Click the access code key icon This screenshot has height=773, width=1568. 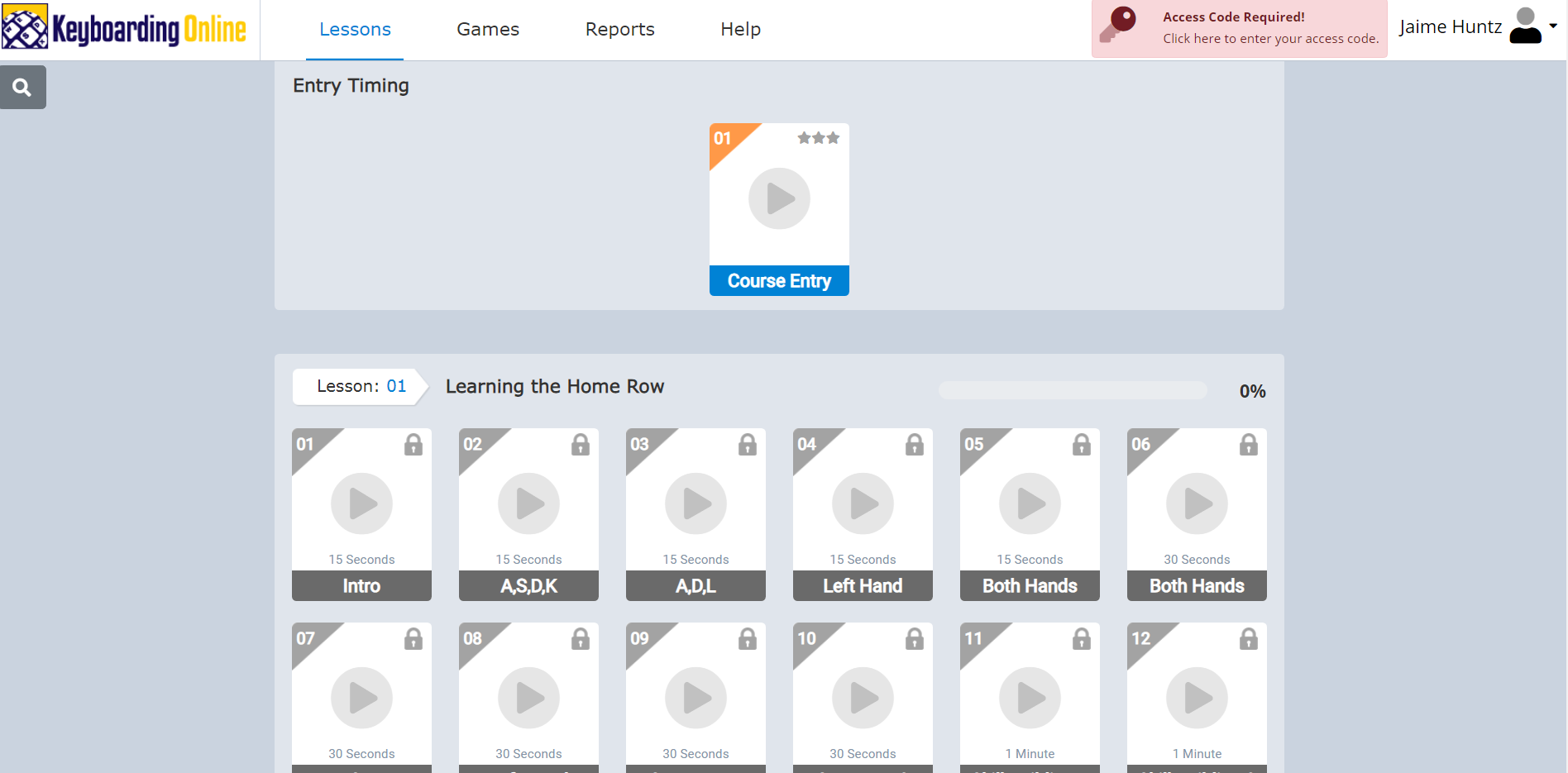[x=1119, y=25]
